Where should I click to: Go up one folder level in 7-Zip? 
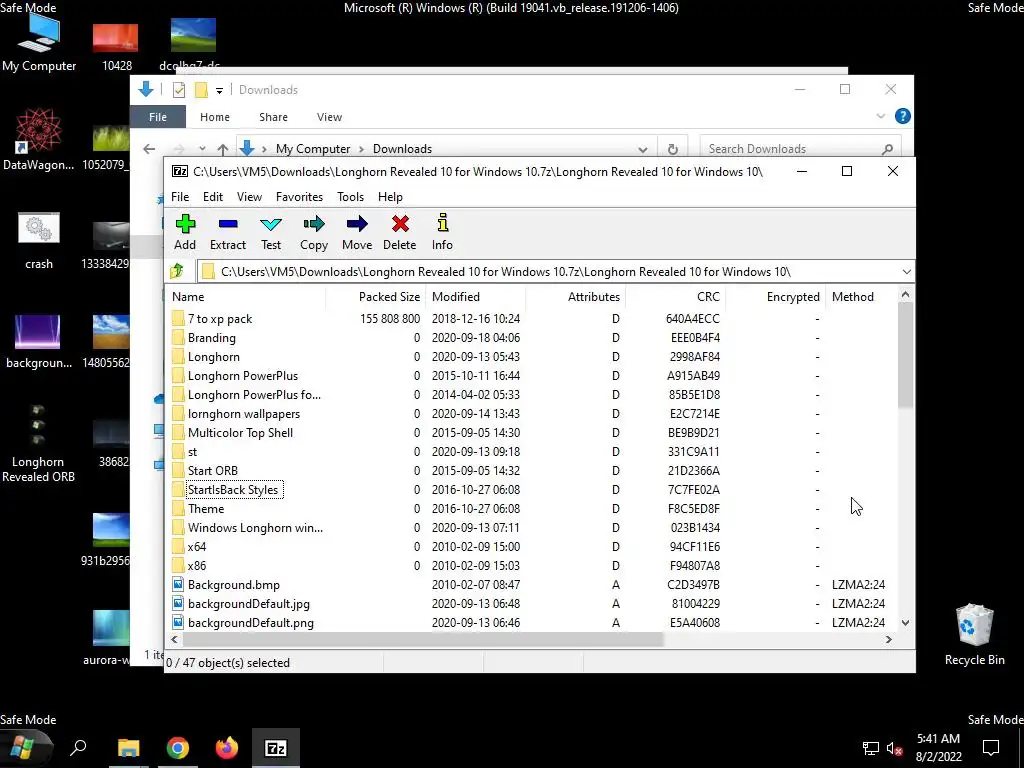click(x=177, y=271)
